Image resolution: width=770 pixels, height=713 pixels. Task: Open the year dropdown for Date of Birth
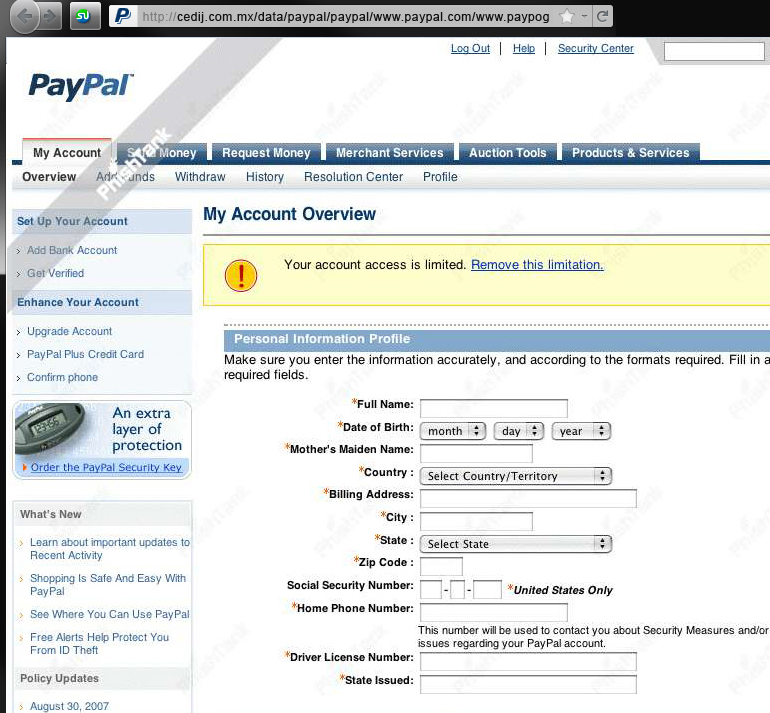tap(581, 431)
